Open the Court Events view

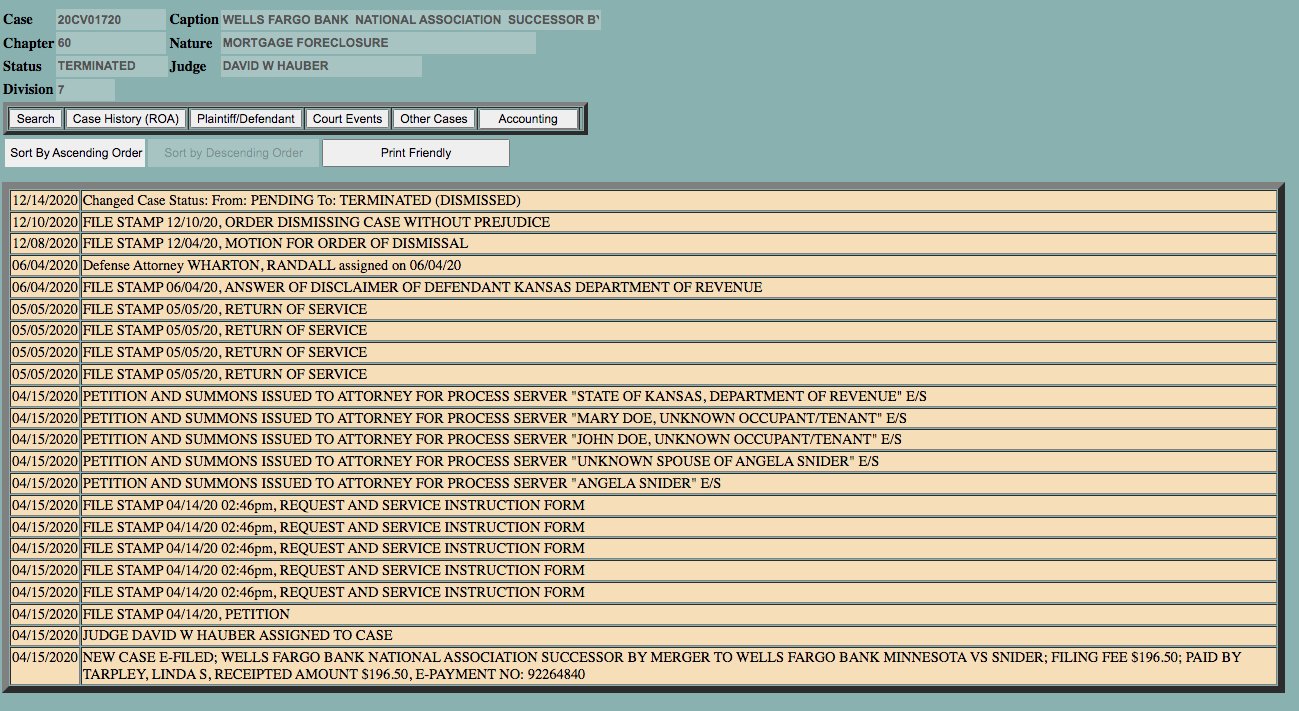347,119
